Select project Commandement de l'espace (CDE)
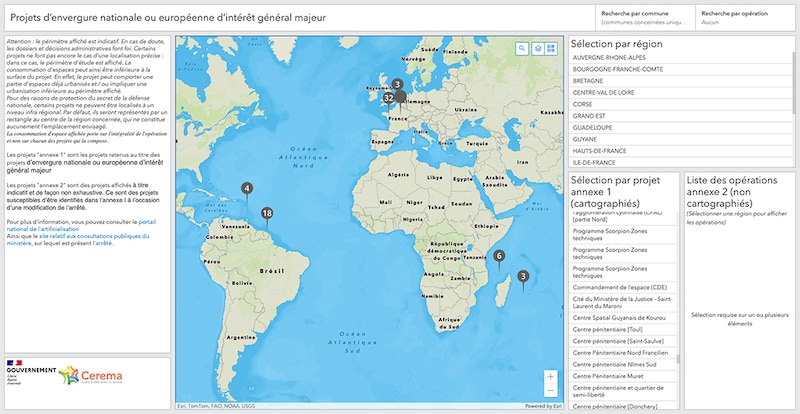This screenshot has width=800, height=414. click(622, 287)
